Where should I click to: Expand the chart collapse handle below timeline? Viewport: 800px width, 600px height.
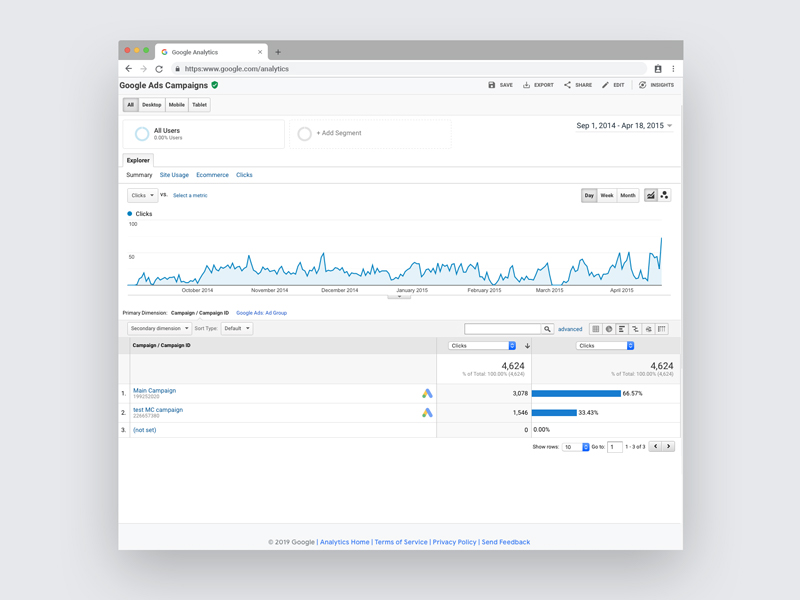399,296
